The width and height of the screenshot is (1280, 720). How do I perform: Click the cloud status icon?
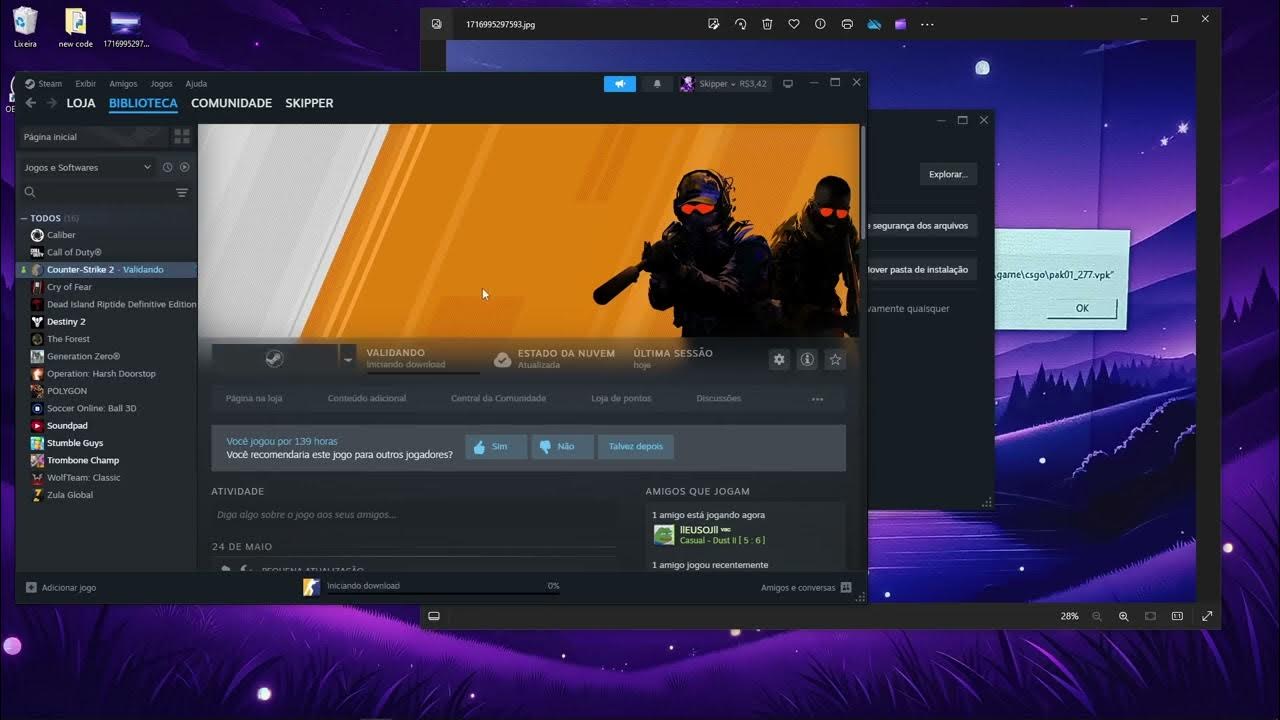(503, 359)
